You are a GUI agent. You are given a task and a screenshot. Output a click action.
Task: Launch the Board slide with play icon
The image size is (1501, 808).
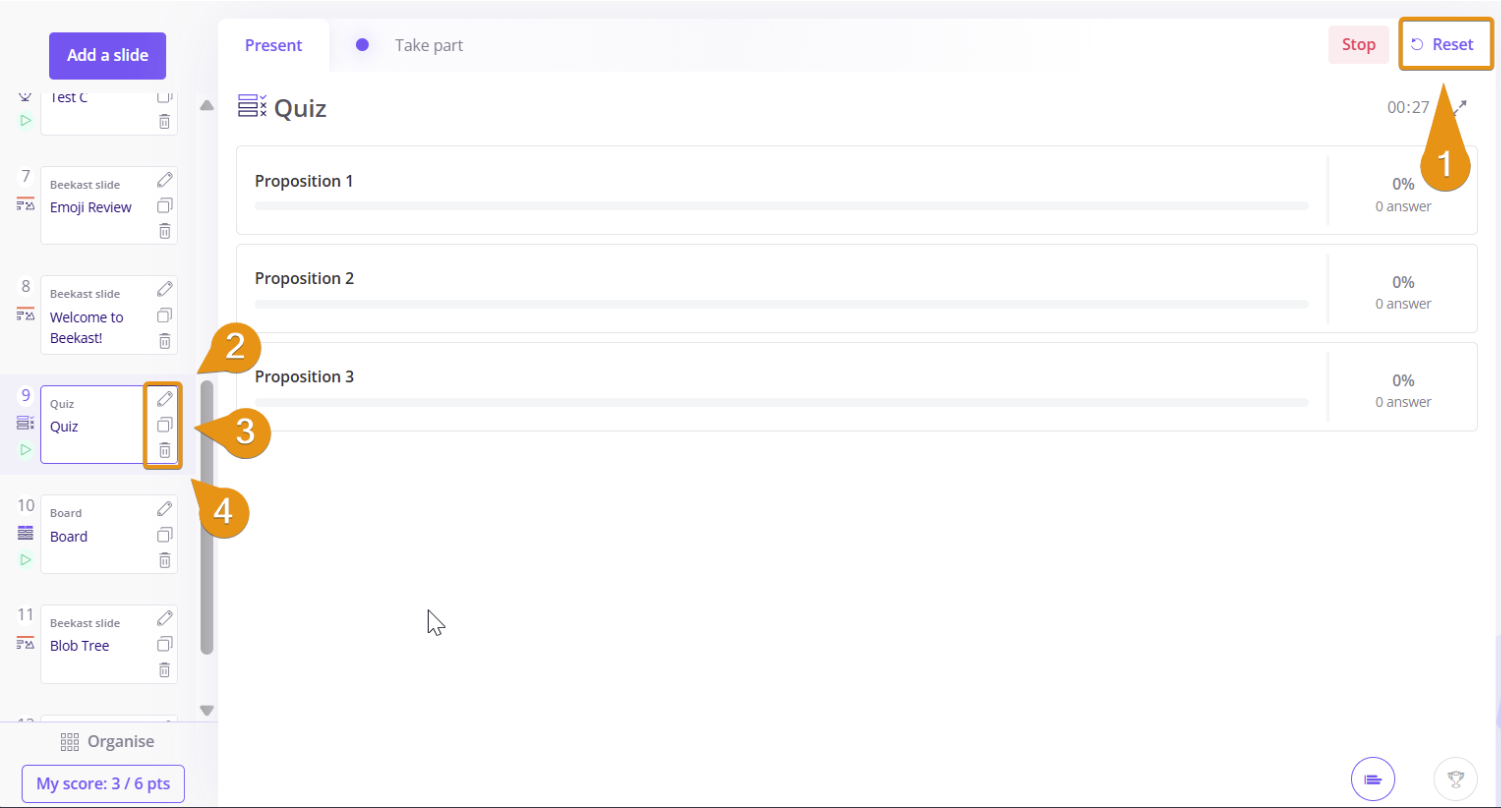tap(26, 559)
